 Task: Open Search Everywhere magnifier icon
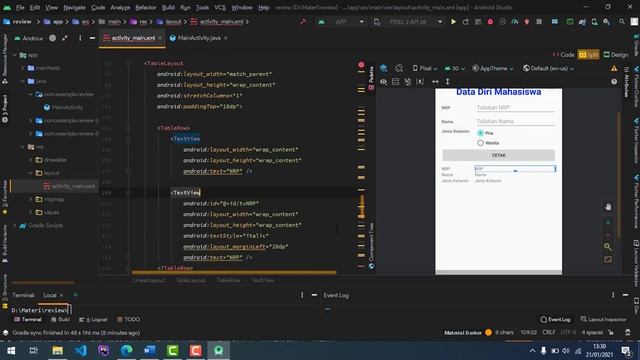pyautogui.click(x=622, y=22)
